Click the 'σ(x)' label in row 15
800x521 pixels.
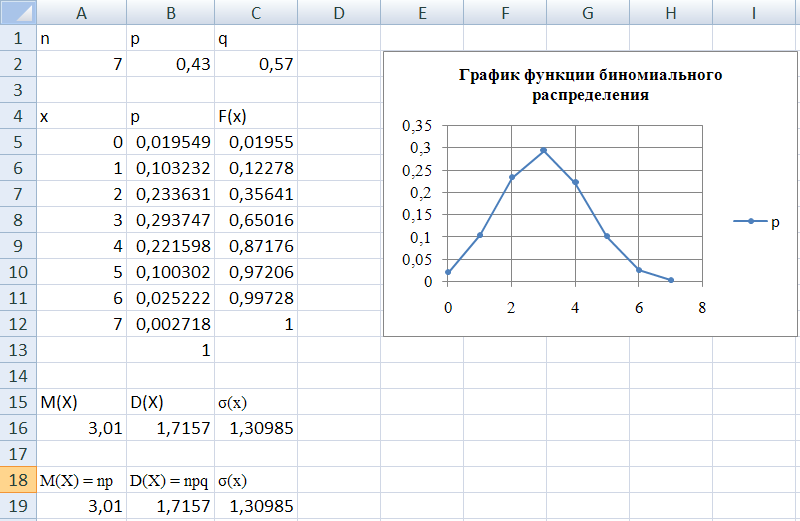tap(256, 402)
